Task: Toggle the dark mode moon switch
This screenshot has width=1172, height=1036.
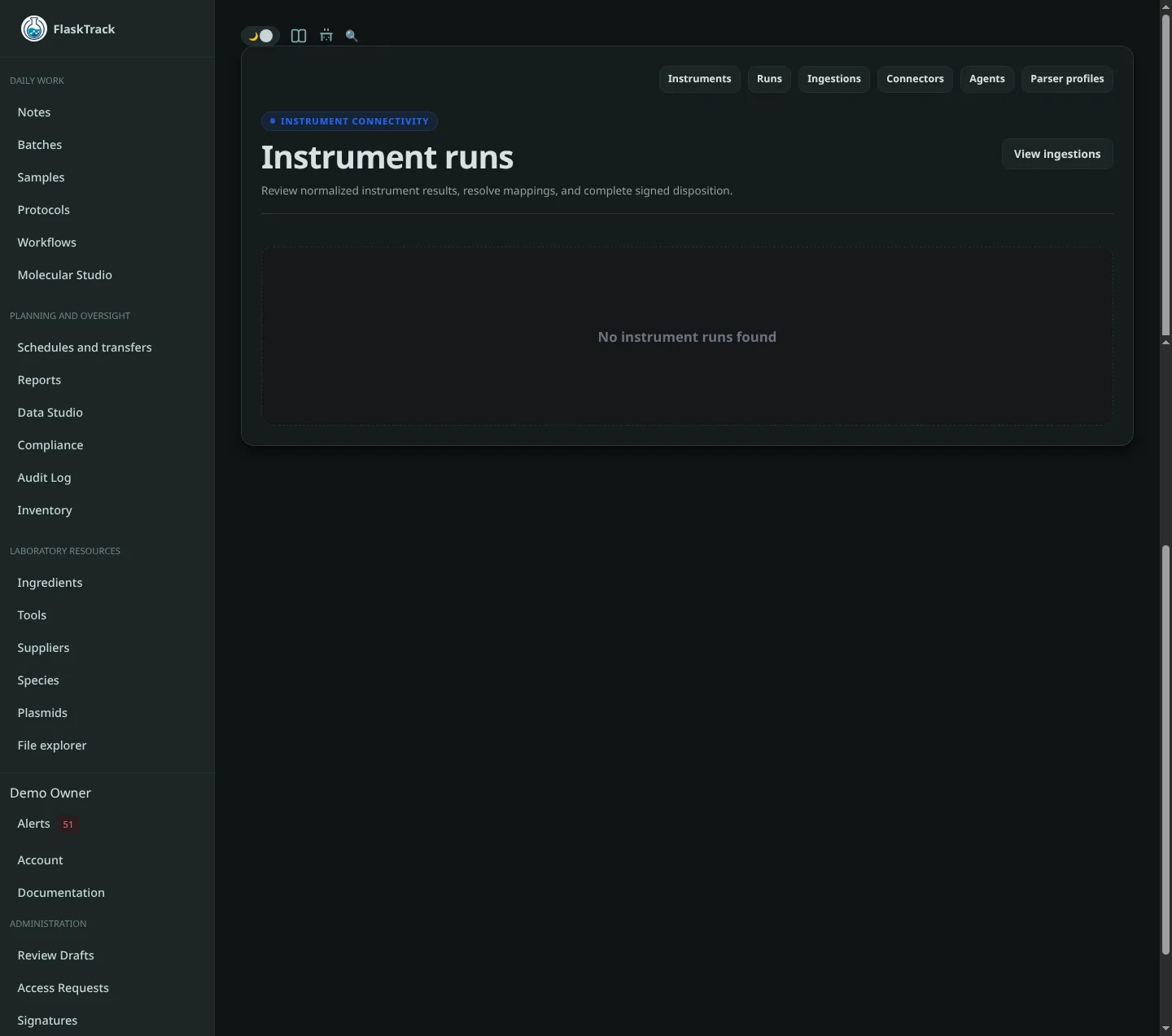Action: coord(260,36)
